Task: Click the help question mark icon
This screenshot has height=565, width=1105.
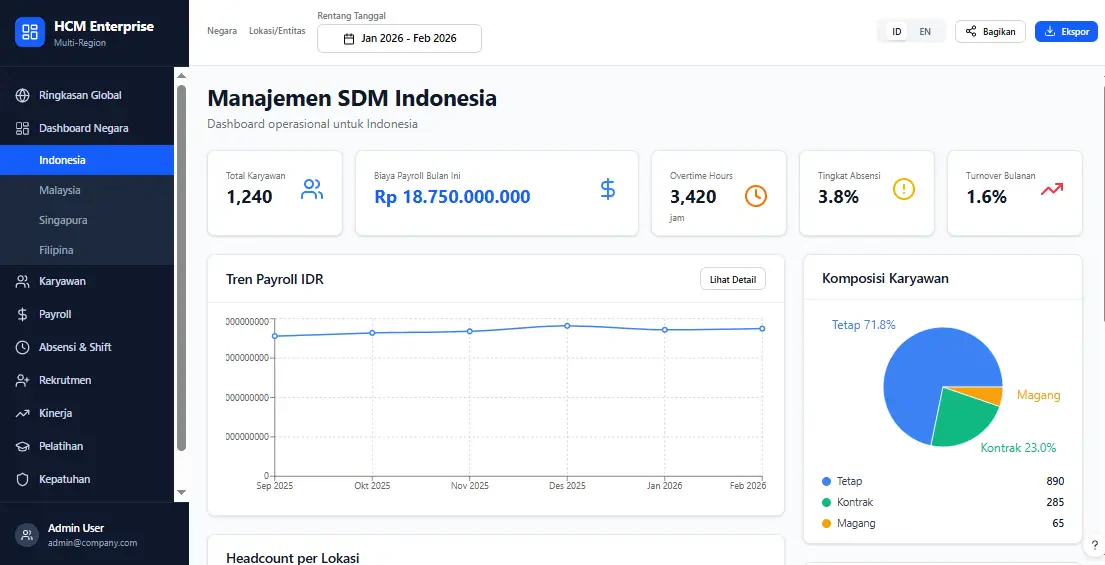Action: pos(1094,545)
